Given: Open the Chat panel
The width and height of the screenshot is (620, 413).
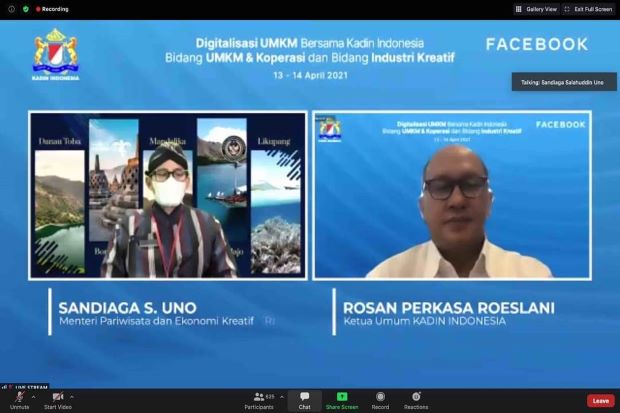Looking at the screenshot, I should 304,401.
